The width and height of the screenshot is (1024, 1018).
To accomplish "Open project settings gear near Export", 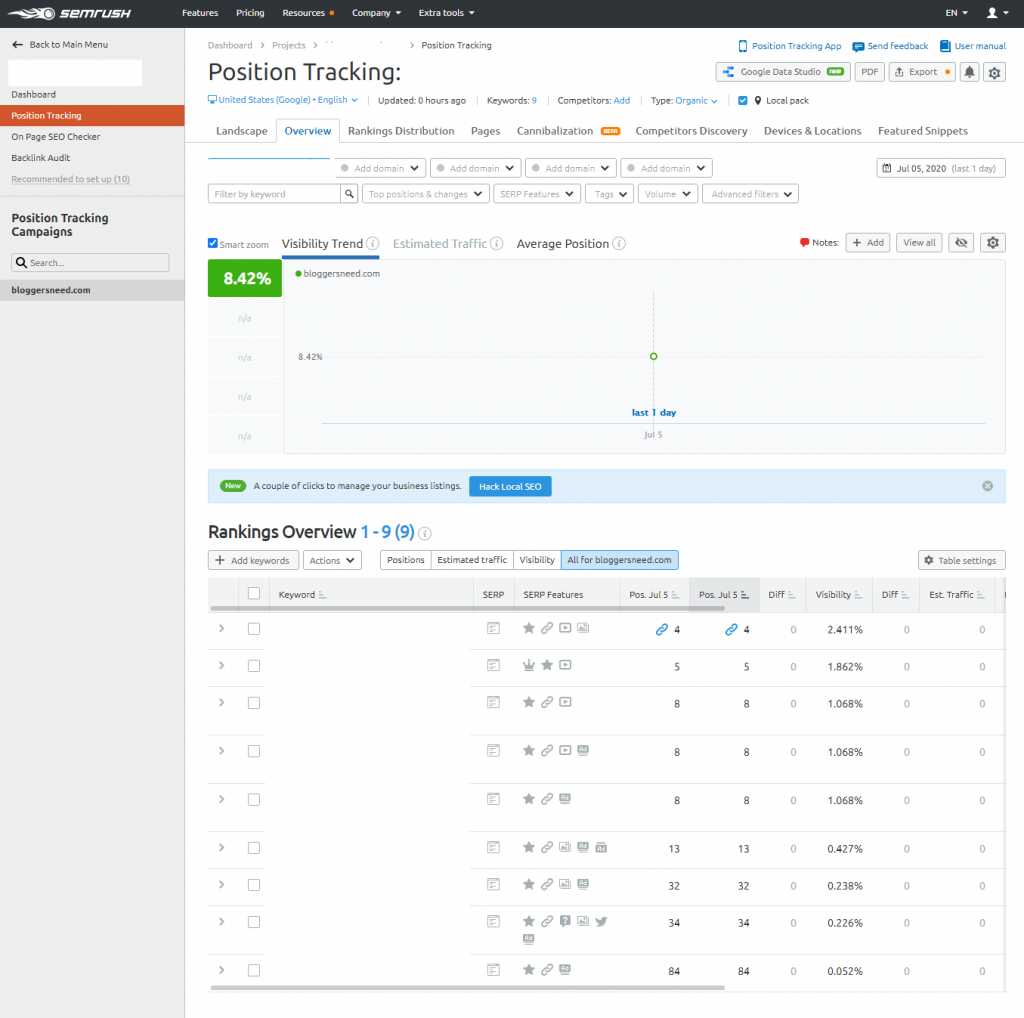I will [x=994, y=72].
